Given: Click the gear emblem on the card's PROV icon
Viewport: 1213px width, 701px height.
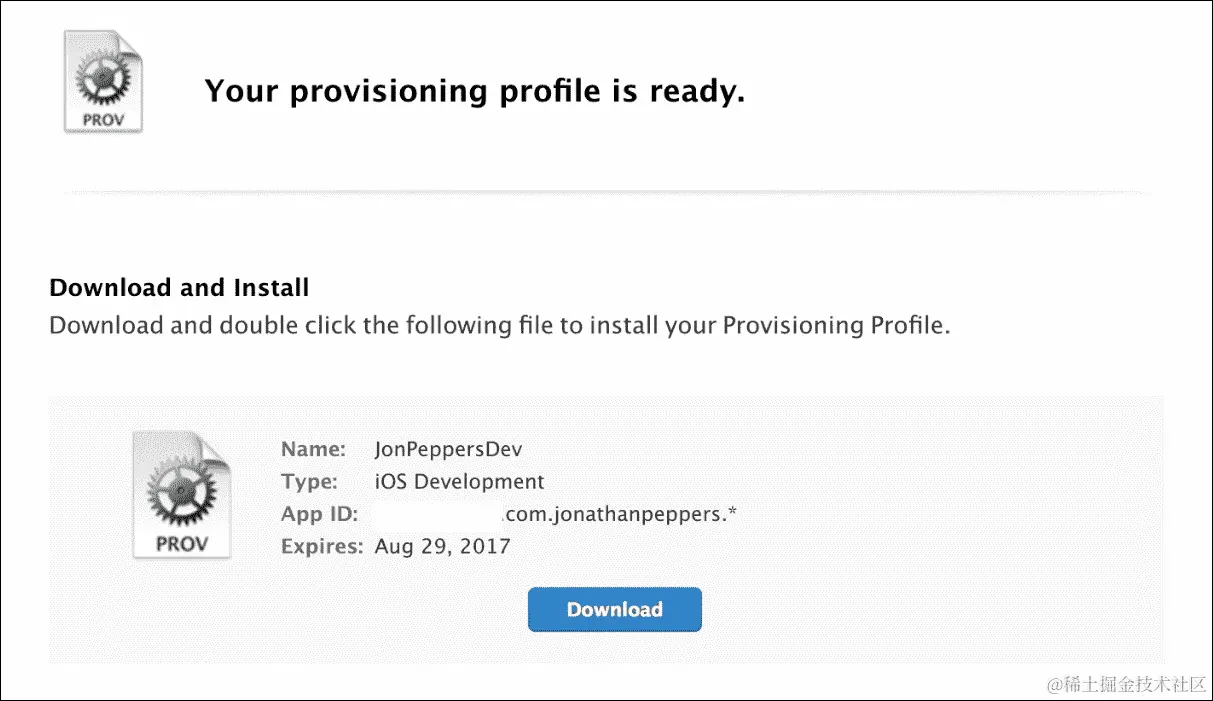Looking at the screenshot, I should click(180, 488).
